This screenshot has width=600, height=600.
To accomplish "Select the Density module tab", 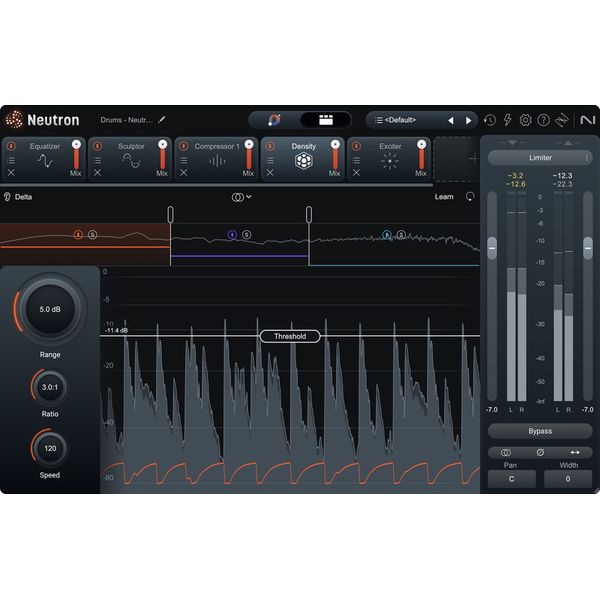I will tap(304, 158).
